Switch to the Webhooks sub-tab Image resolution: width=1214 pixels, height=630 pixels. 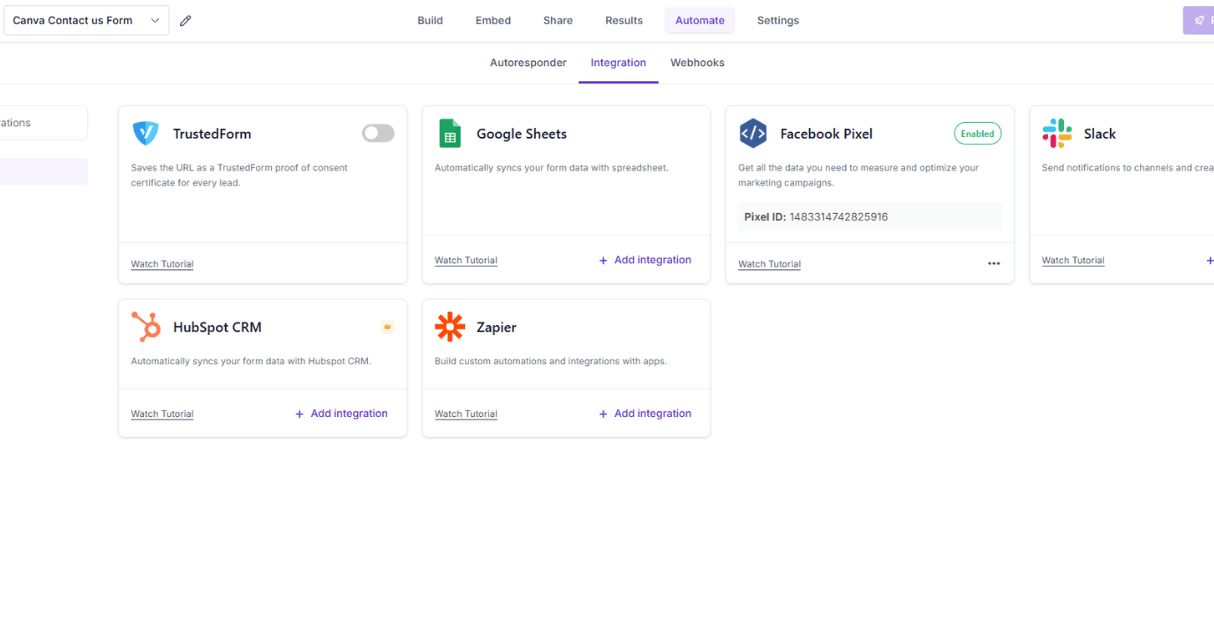(697, 62)
